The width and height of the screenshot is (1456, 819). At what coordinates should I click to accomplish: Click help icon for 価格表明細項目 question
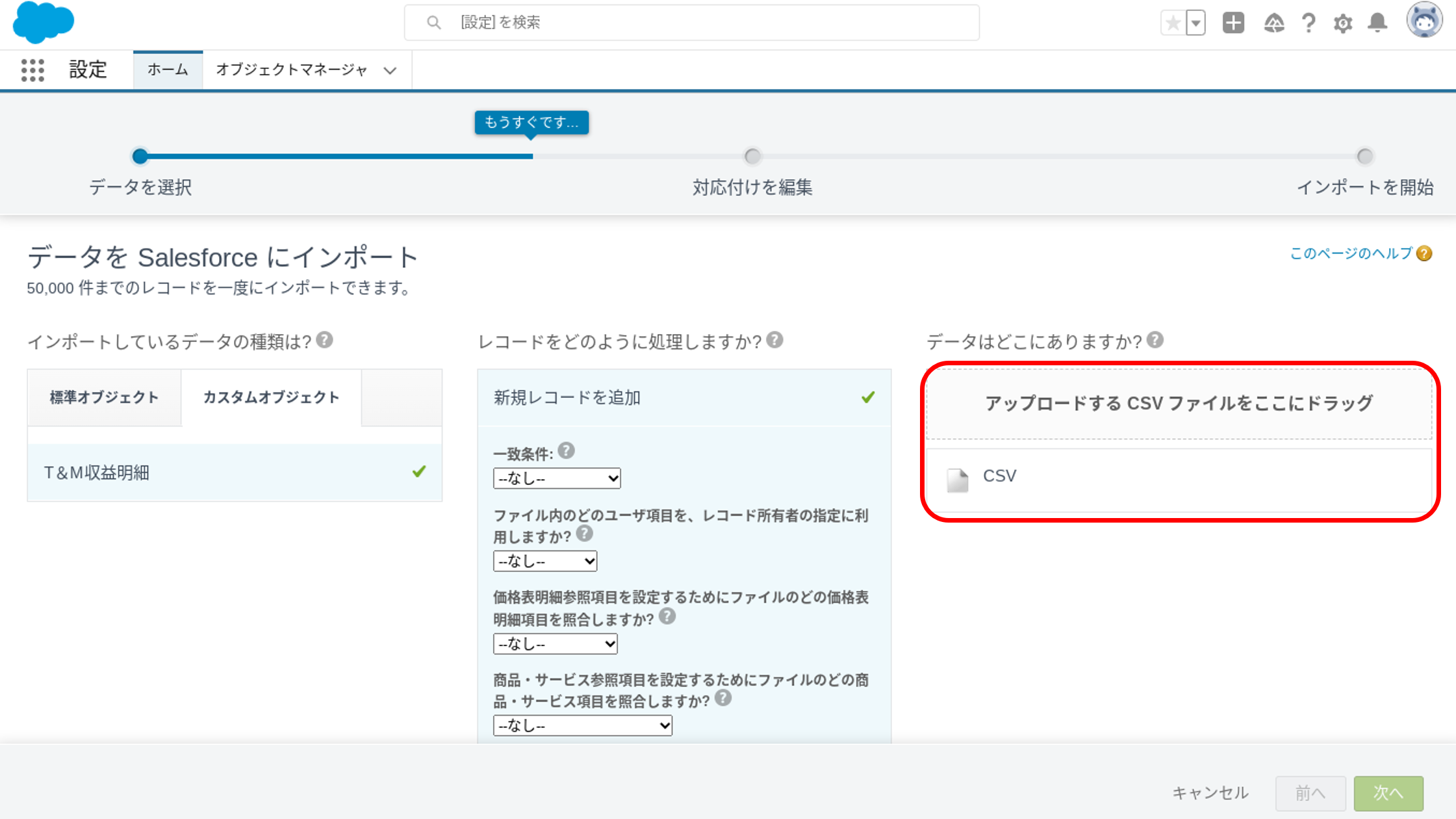(x=667, y=616)
